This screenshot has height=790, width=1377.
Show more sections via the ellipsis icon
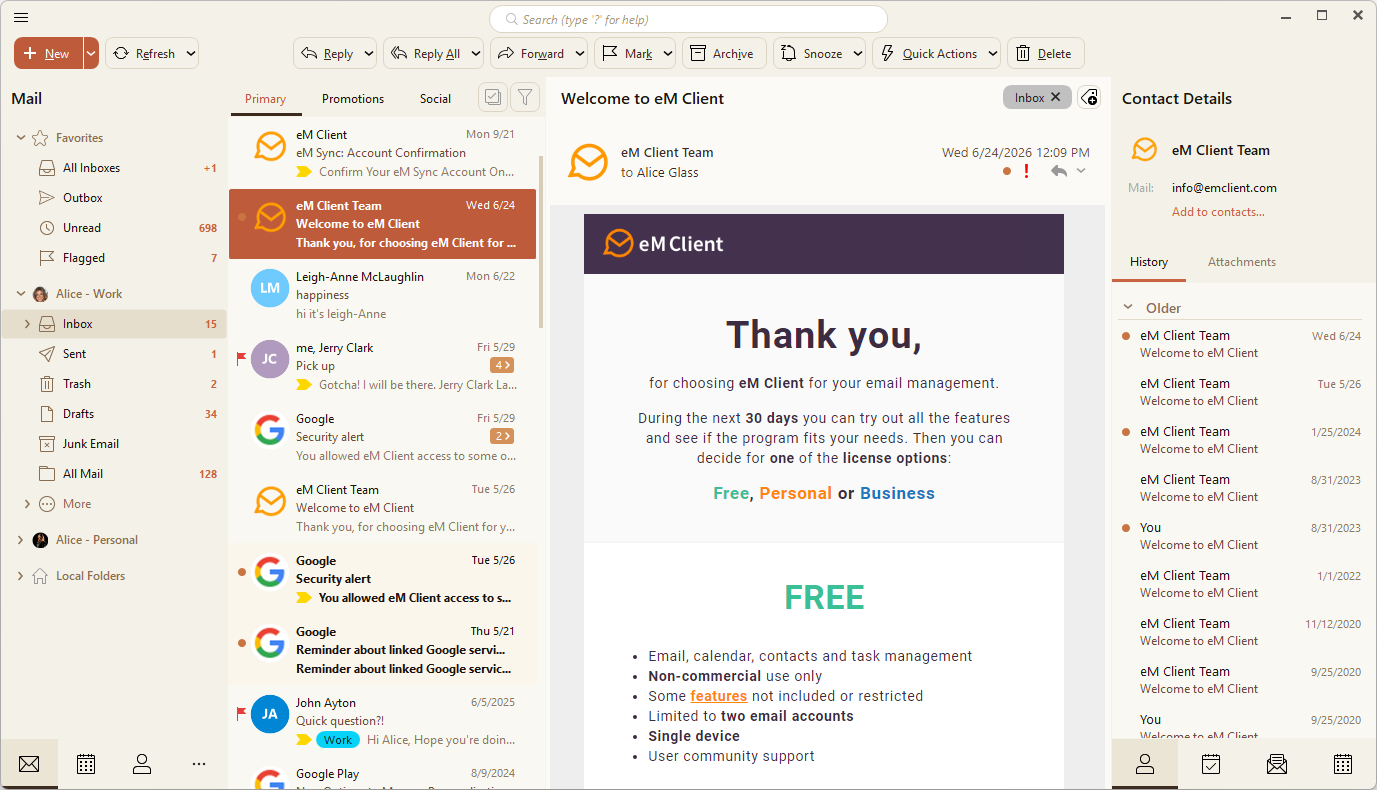[199, 764]
